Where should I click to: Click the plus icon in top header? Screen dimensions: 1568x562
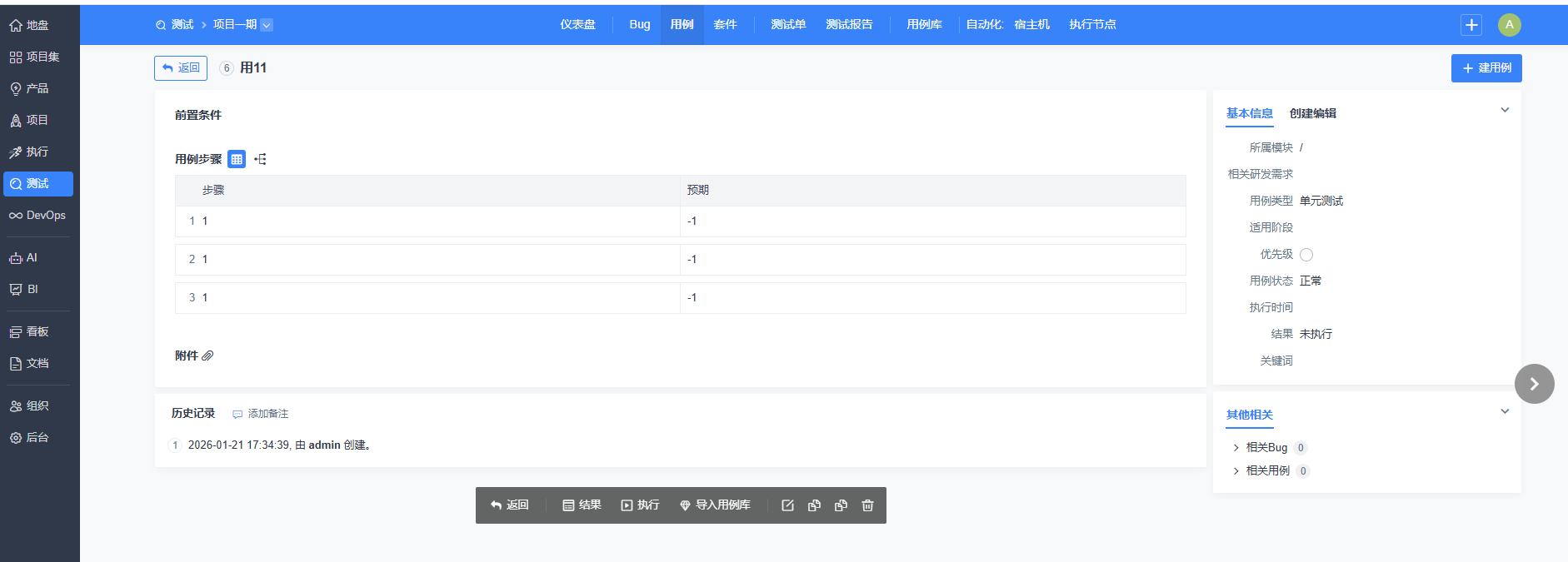pos(1471,25)
